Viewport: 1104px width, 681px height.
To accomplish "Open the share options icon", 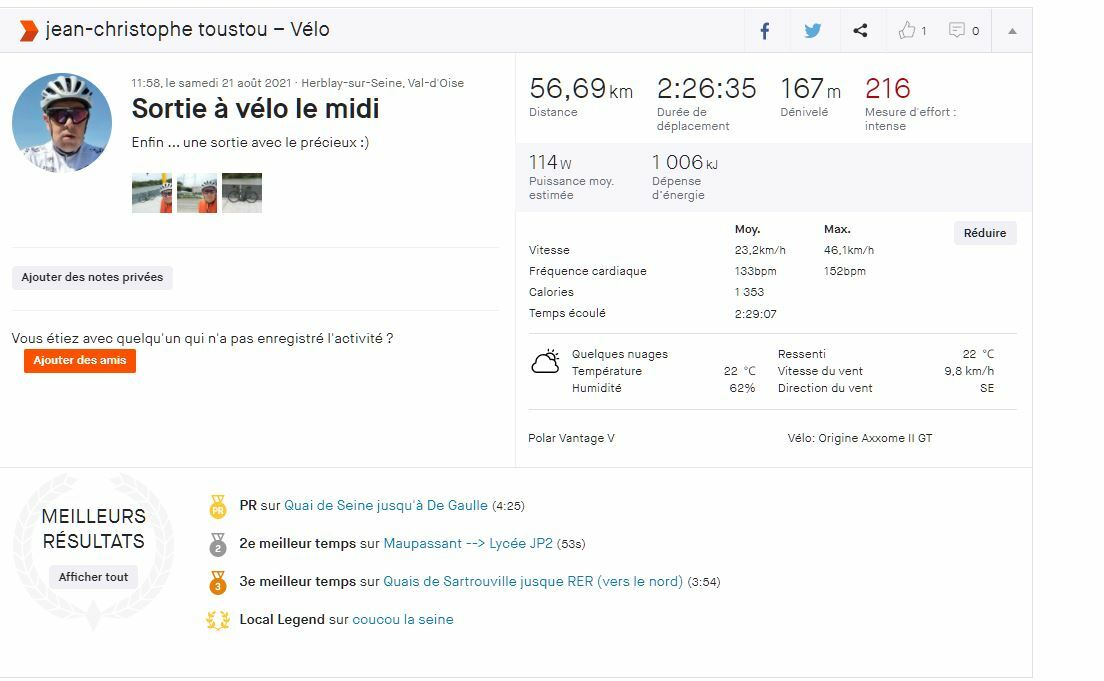I will 860,31.
